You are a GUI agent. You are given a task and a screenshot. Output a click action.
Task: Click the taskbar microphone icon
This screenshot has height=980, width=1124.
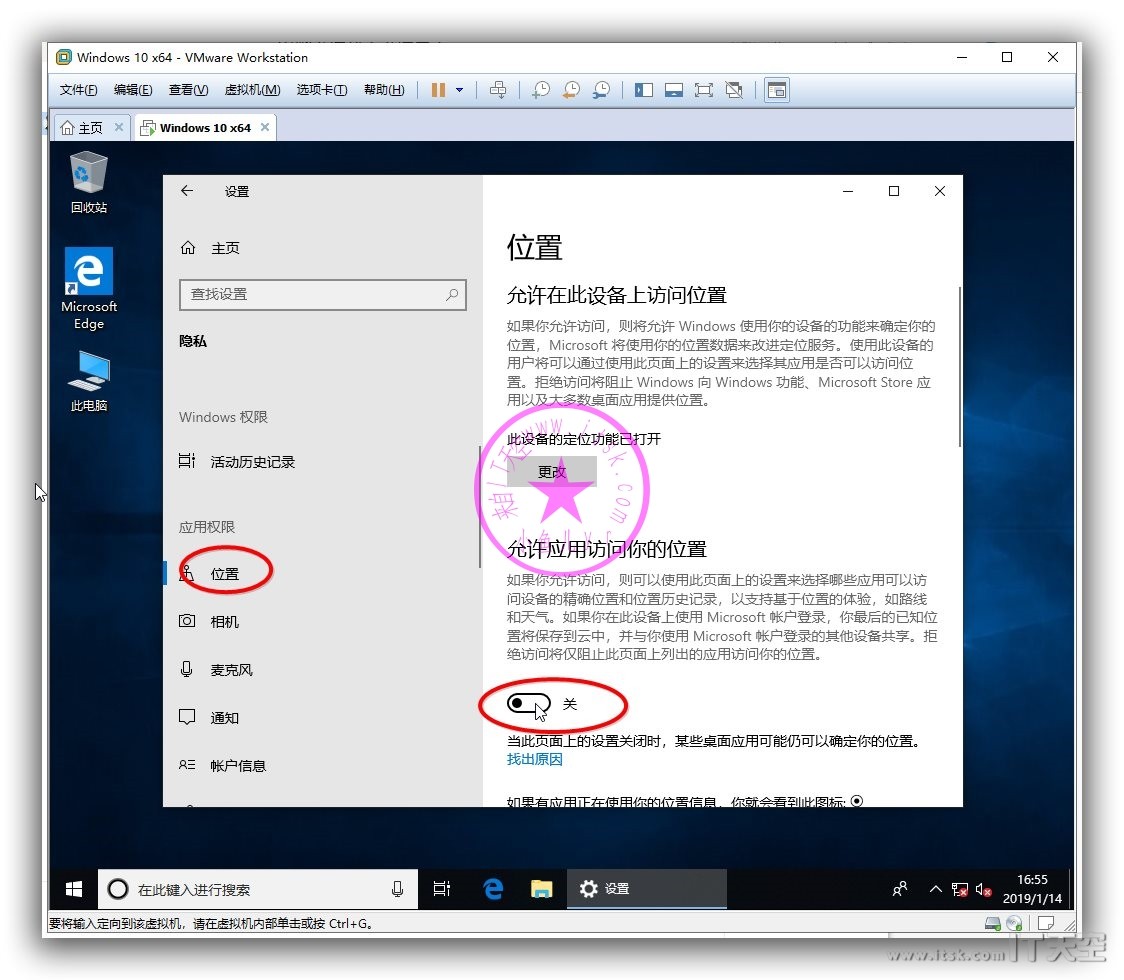(x=398, y=889)
